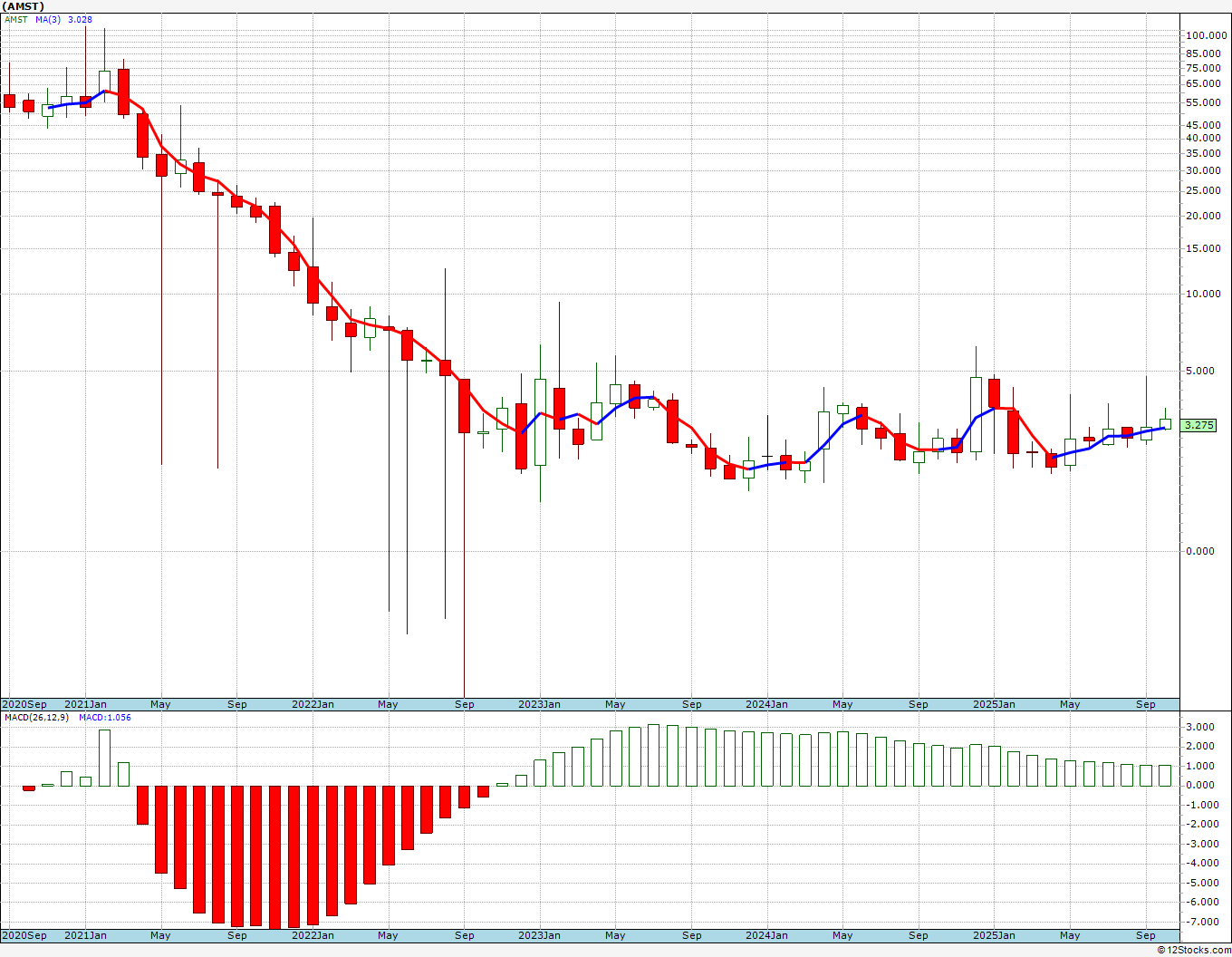Image resolution: width=1232 pixels, height=957 pixels.
Task: Click 2024Jan on the price chart date axis
Action: click(x=766, y=704)
